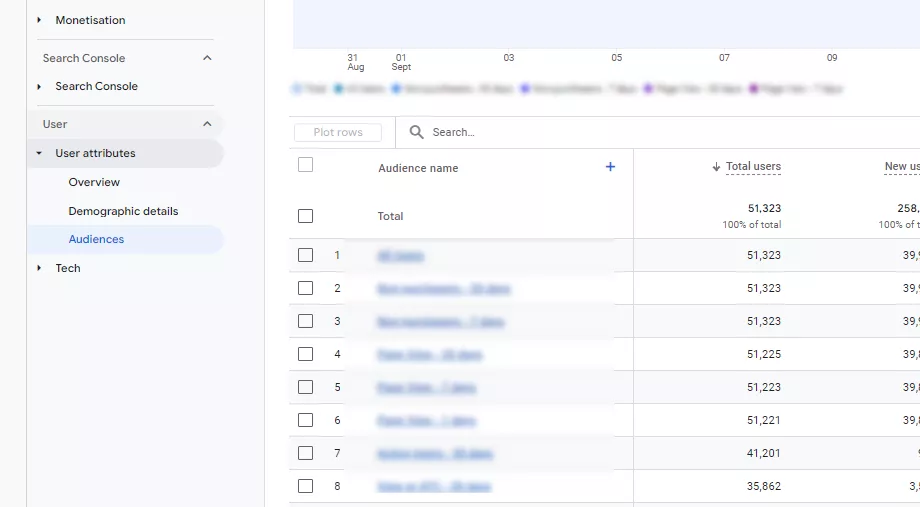Open the audience link in row 6
The height and width of the screenshot is (507, 920).
tap(427, 421)
